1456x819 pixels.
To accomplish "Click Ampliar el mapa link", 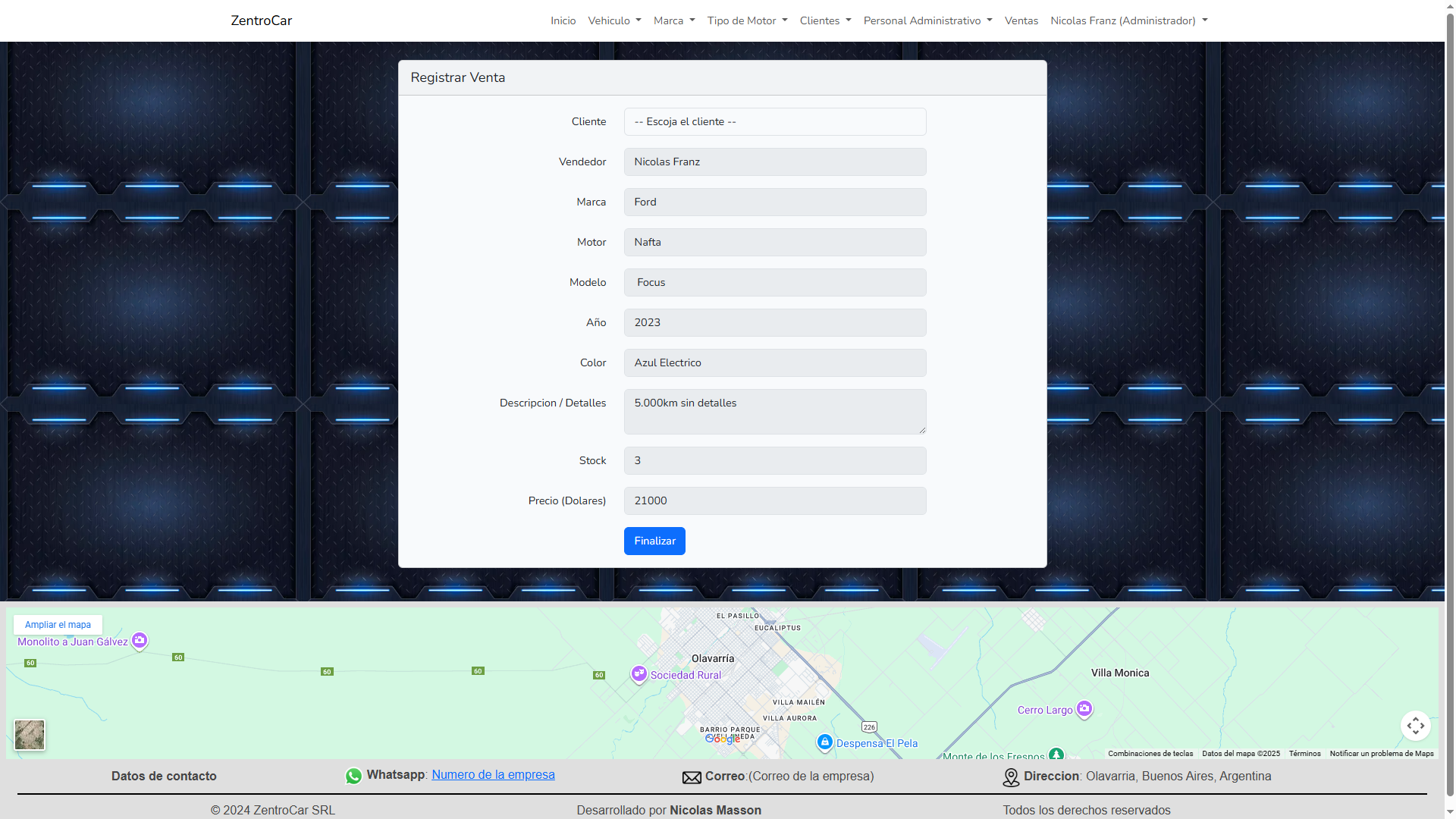I will click(x=58, y=625).
